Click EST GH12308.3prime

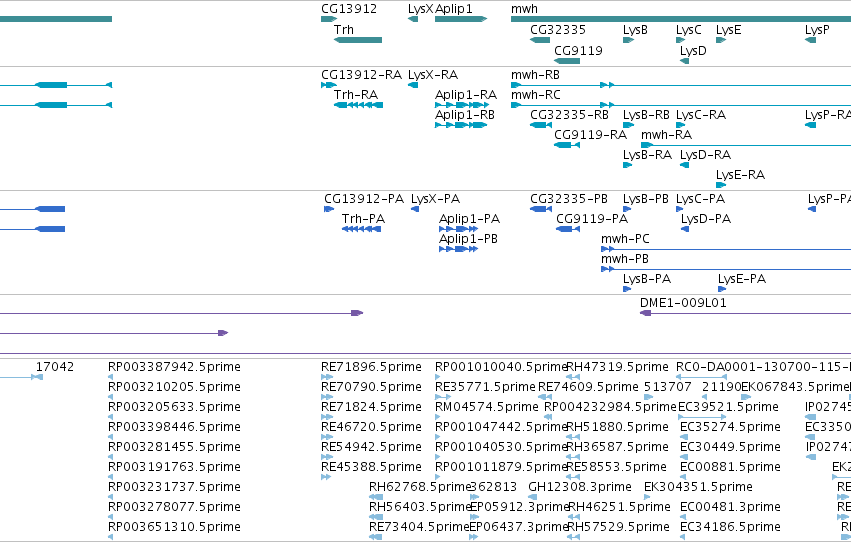[x=580, y=487]
